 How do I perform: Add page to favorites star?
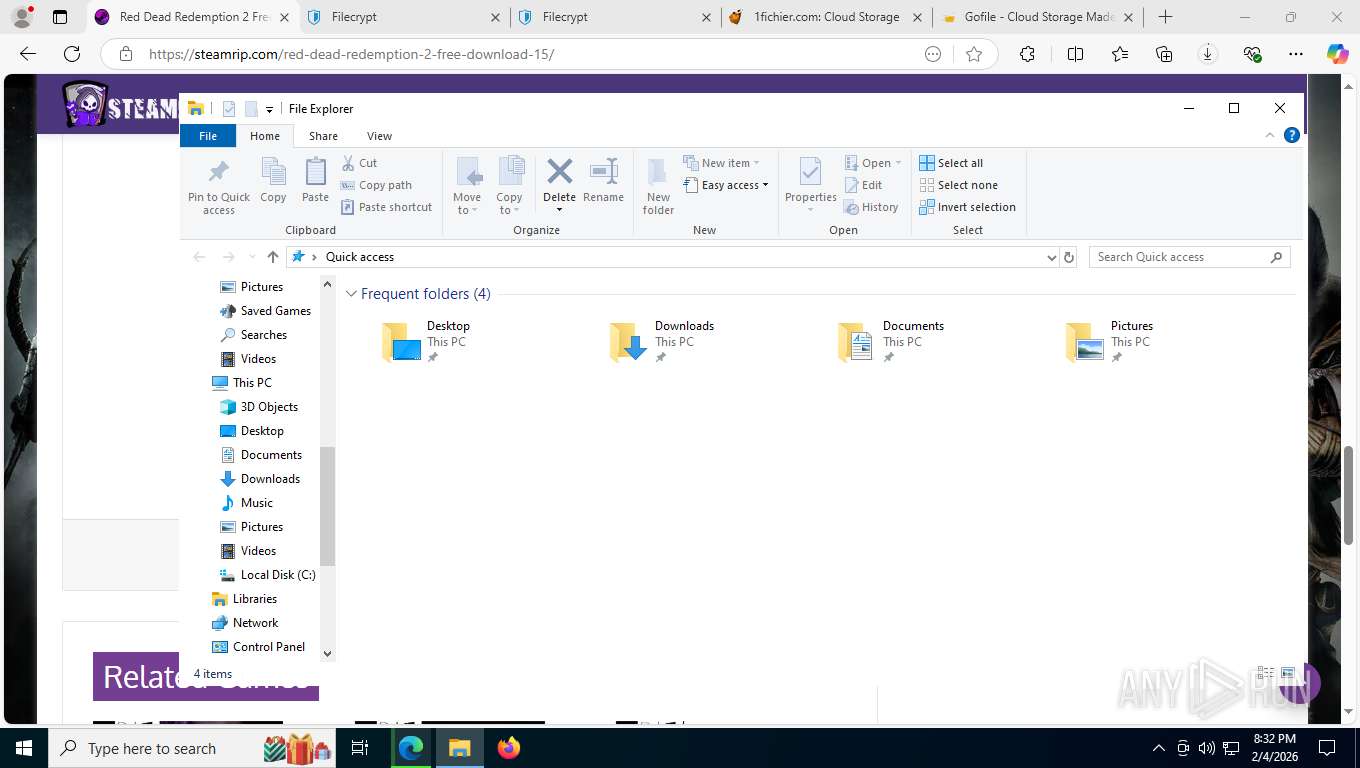(974, 54)
